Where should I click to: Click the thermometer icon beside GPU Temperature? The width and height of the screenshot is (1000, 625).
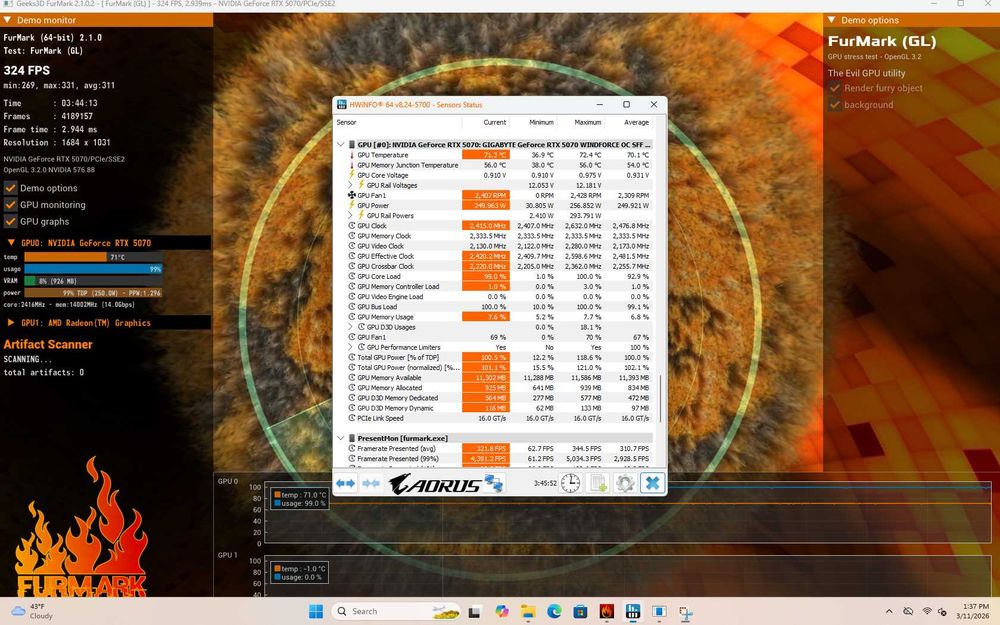point(351,155)
